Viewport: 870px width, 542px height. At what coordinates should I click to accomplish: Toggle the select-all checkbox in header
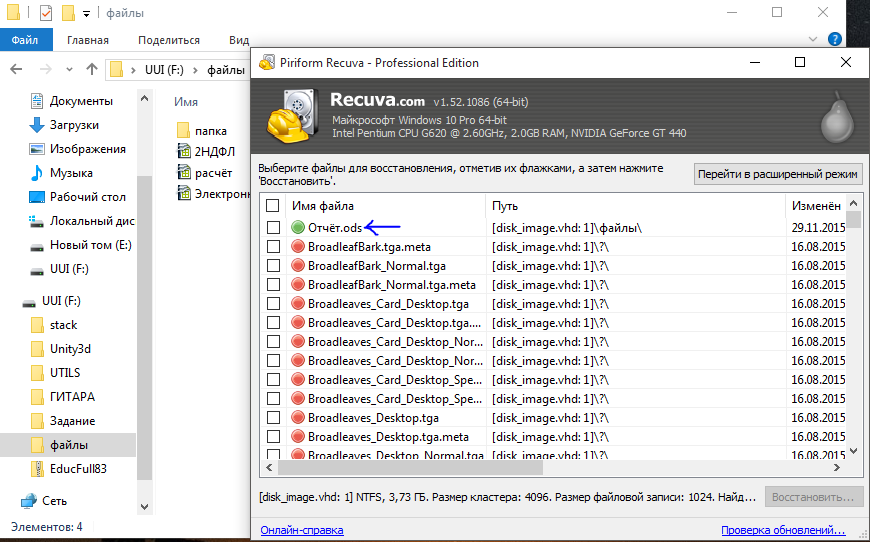click(273, 205)
